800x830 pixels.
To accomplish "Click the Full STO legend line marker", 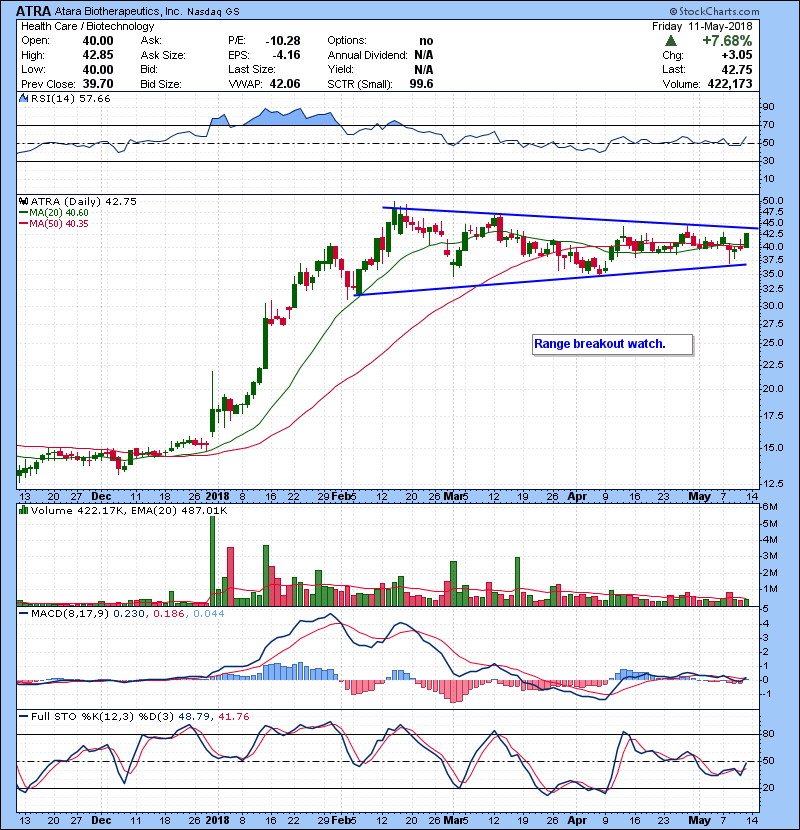I will click(23, 717).
